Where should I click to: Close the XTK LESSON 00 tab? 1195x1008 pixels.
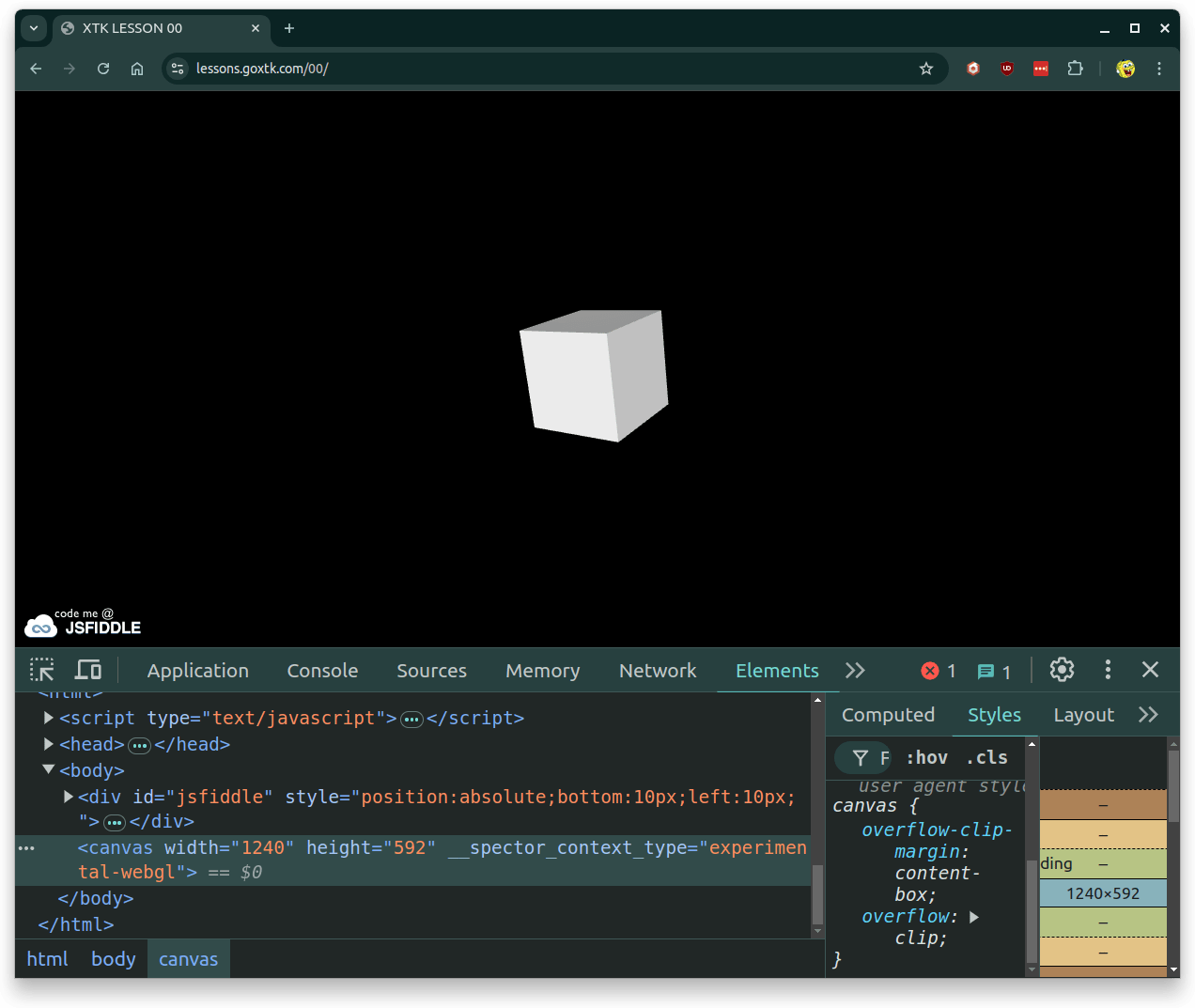pos(256,28)
